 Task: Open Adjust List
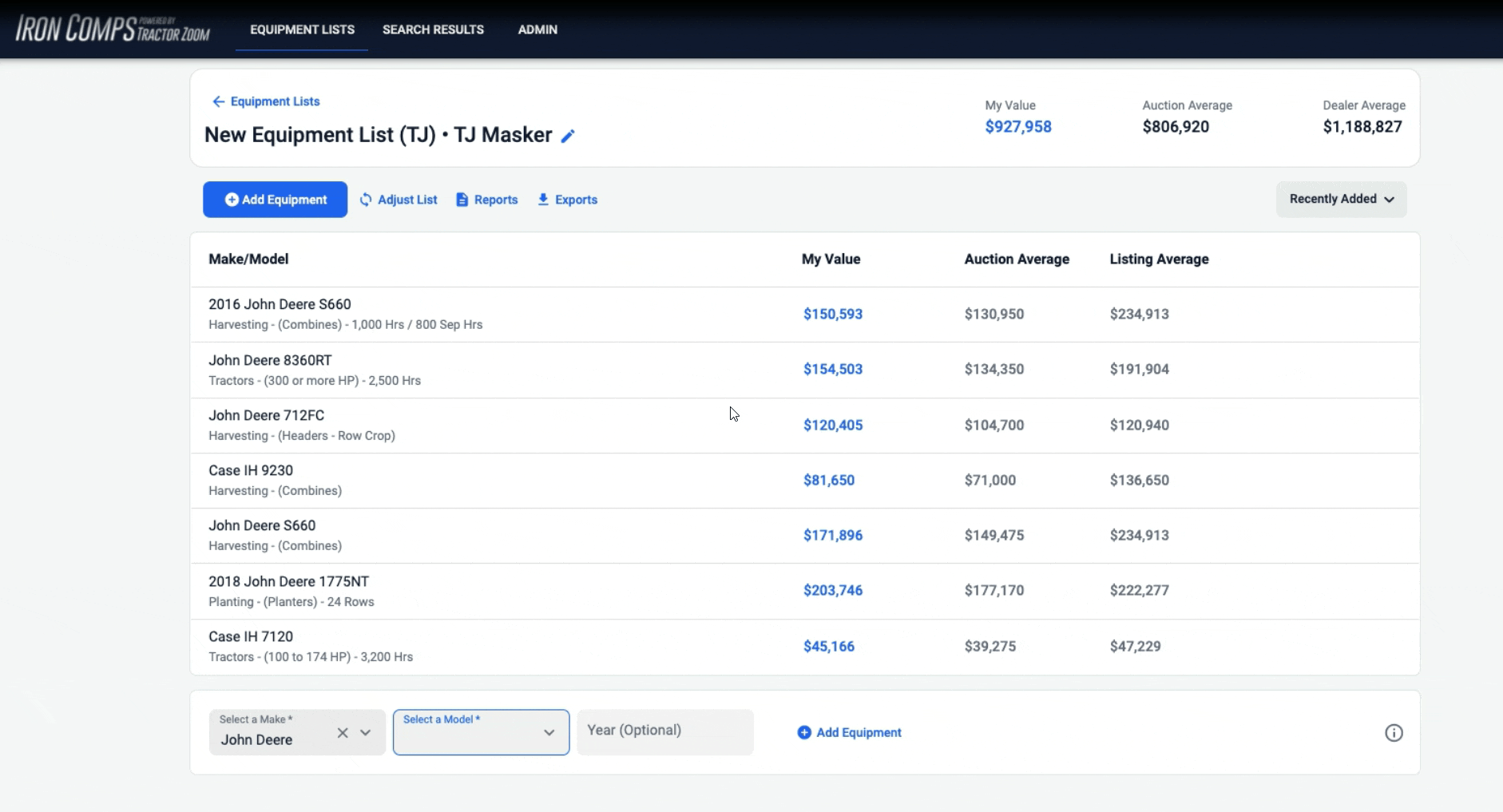point(399,200)
